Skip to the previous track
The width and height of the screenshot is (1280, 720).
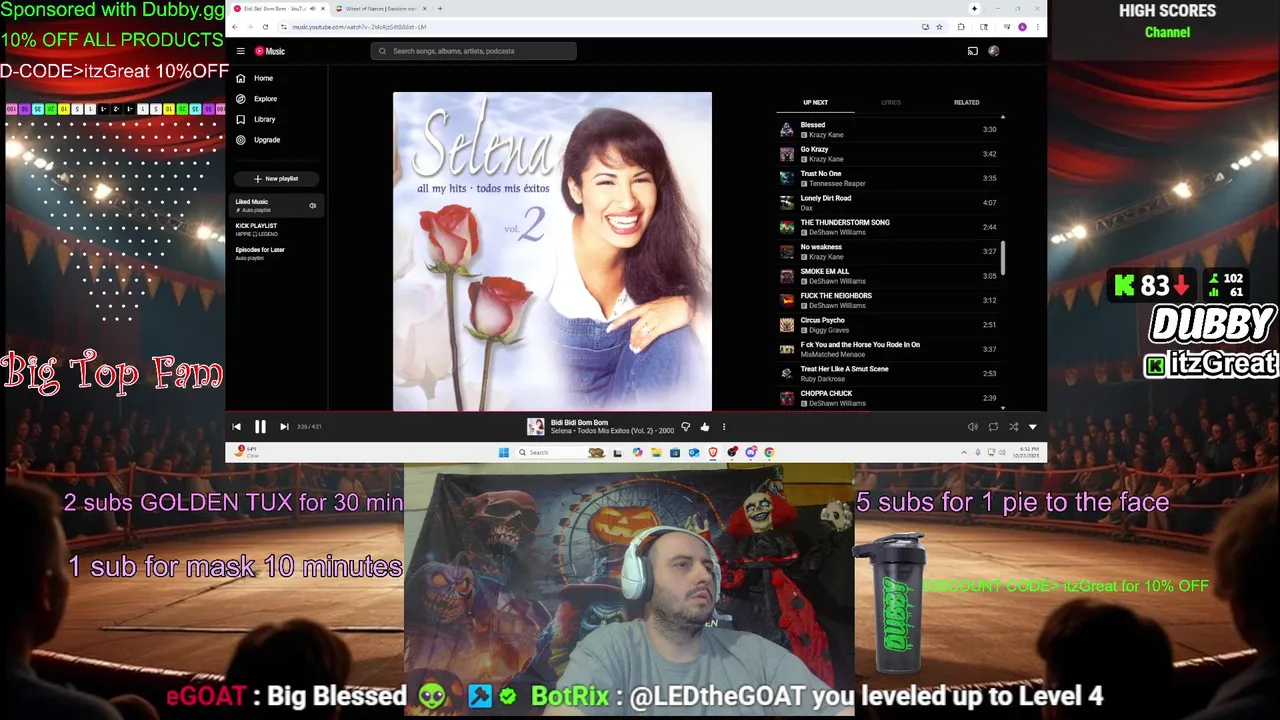[x=236, y=427]
